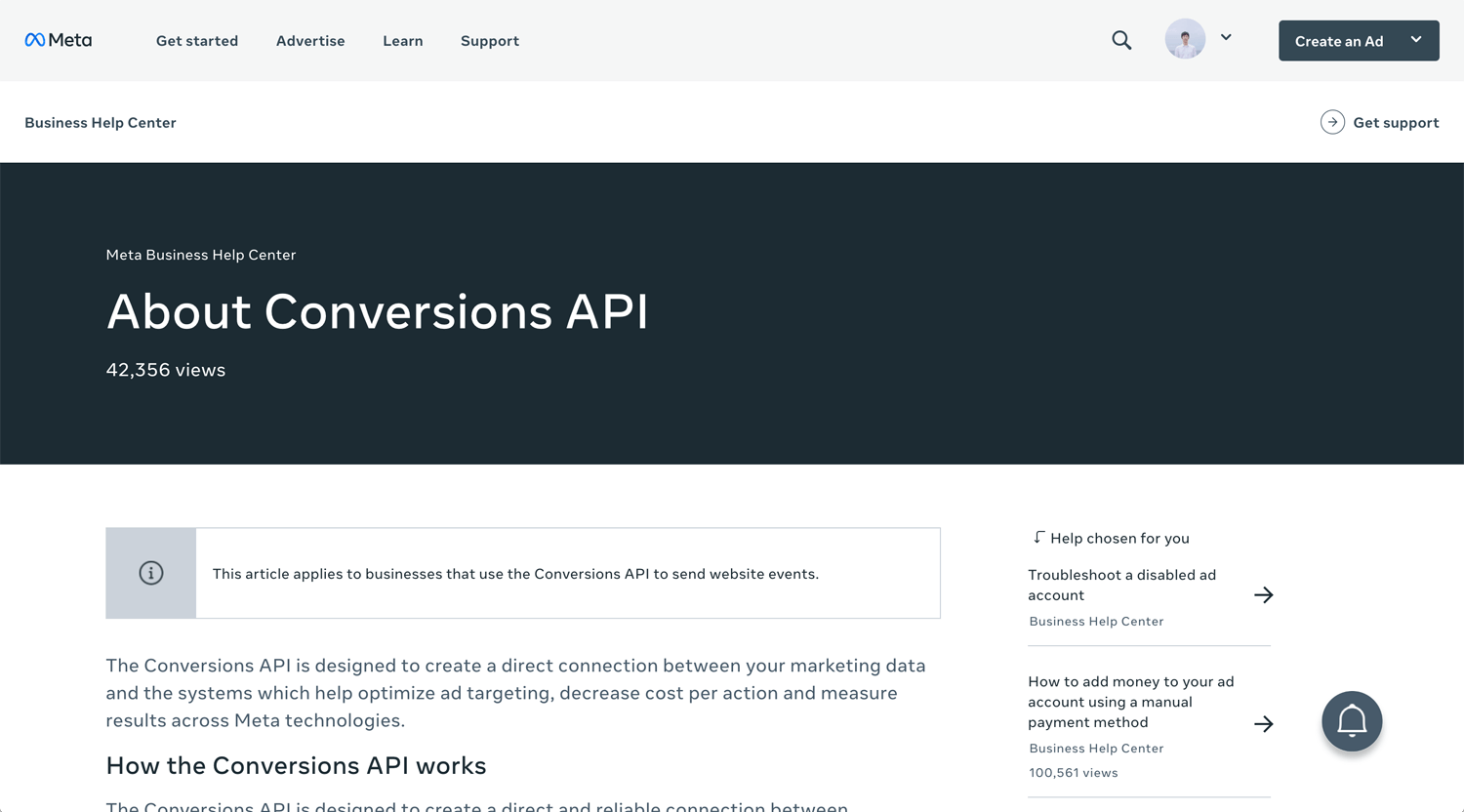The width and height of the screenshot is (1464, 812).
Task: Click the Get support circled arrow icon
Action: coord(1332,122)
